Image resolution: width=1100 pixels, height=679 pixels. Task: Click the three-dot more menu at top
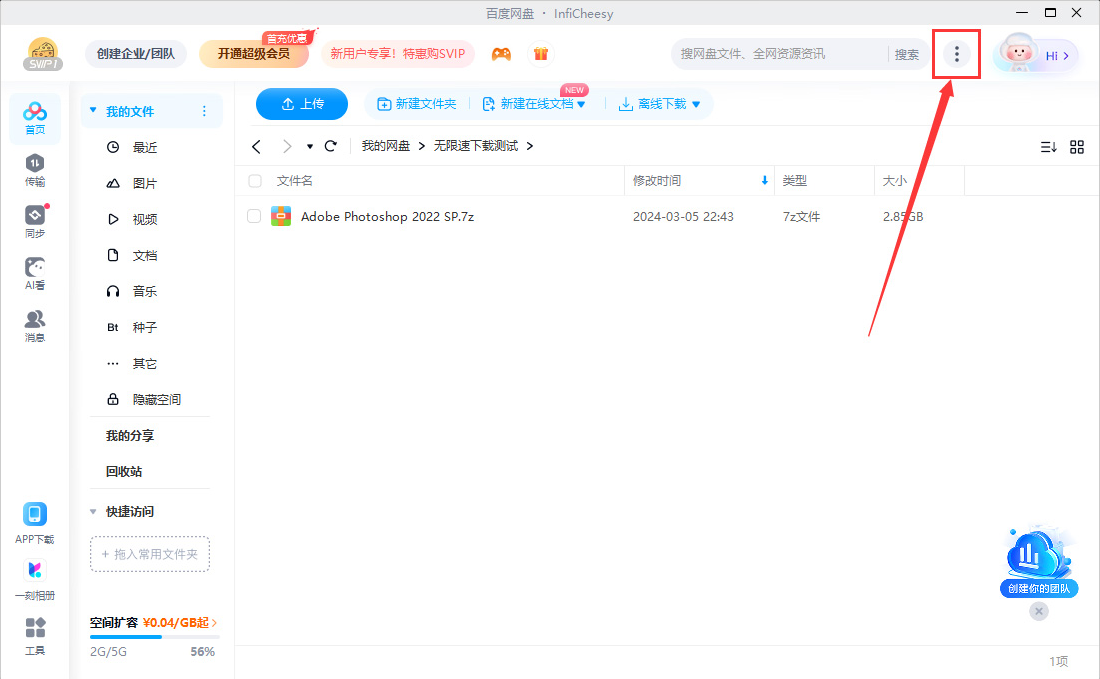point(957,54)
